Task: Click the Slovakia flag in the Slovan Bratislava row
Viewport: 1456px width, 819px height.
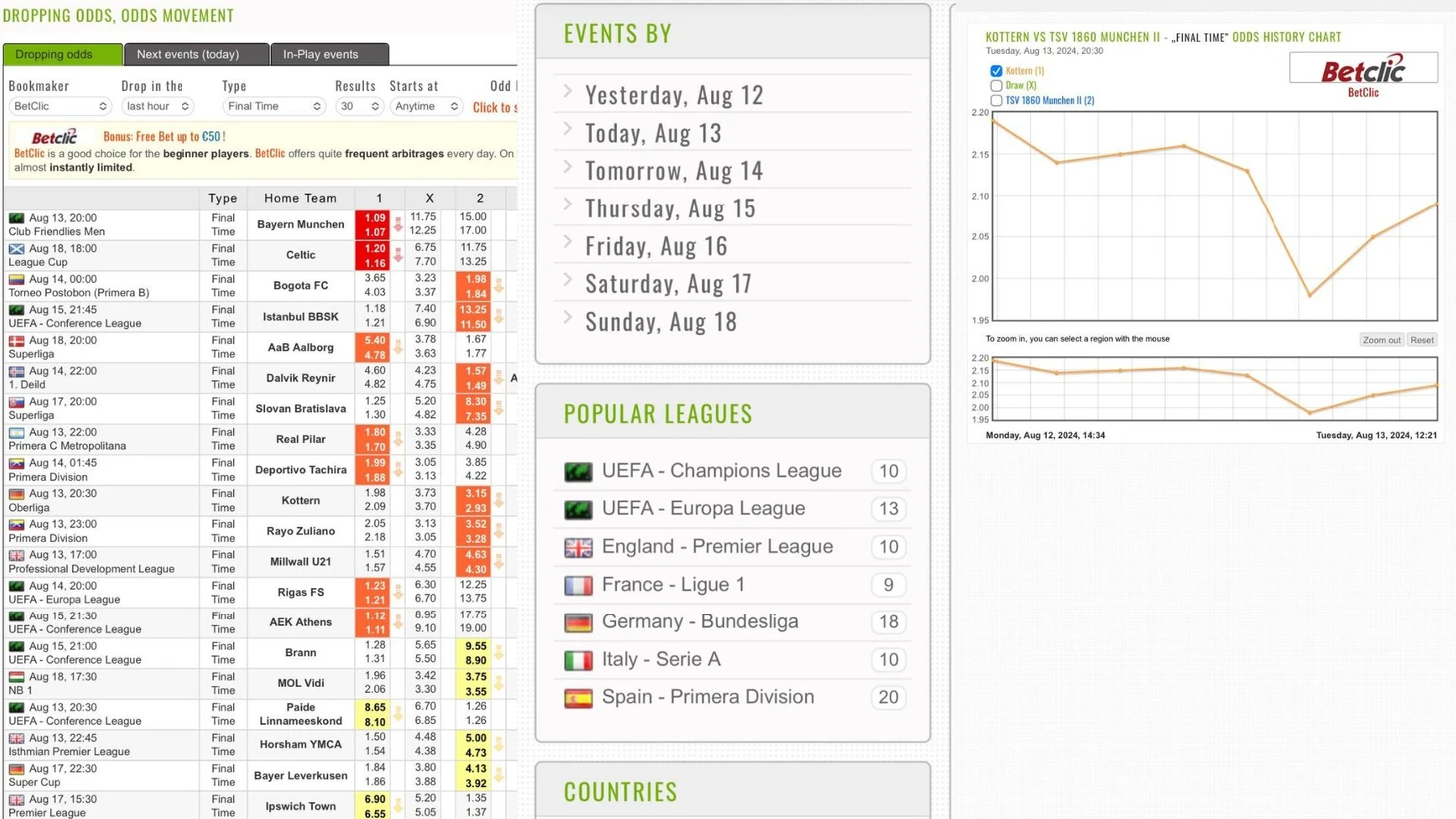Action: coord(16,402)
